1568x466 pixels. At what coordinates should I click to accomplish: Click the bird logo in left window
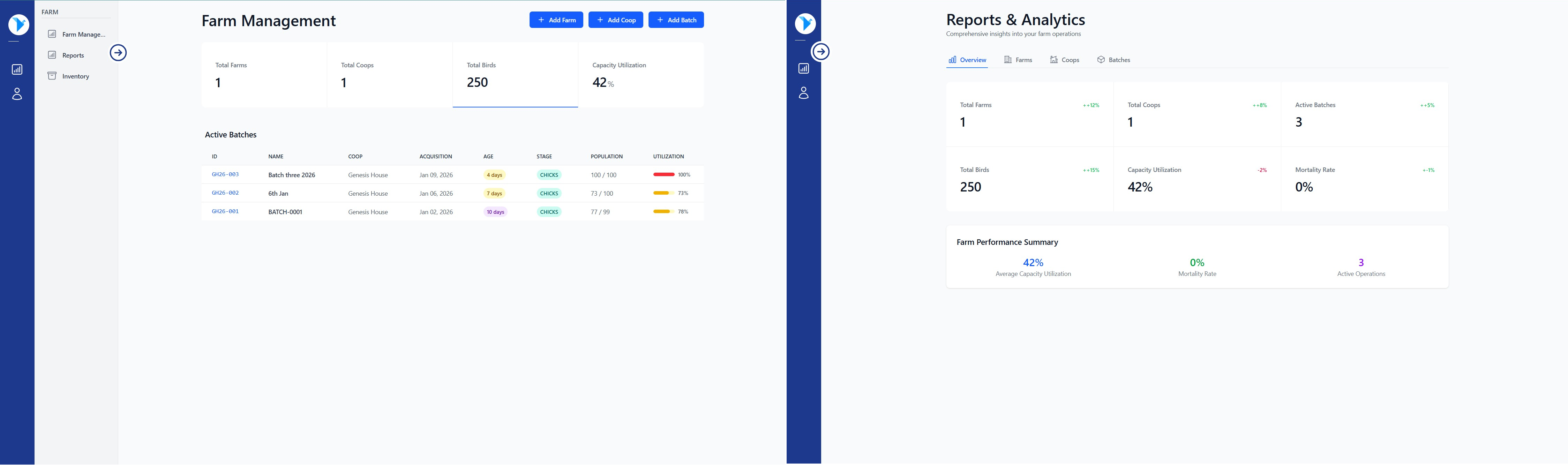pyautogui.click(x=18, y=24)
